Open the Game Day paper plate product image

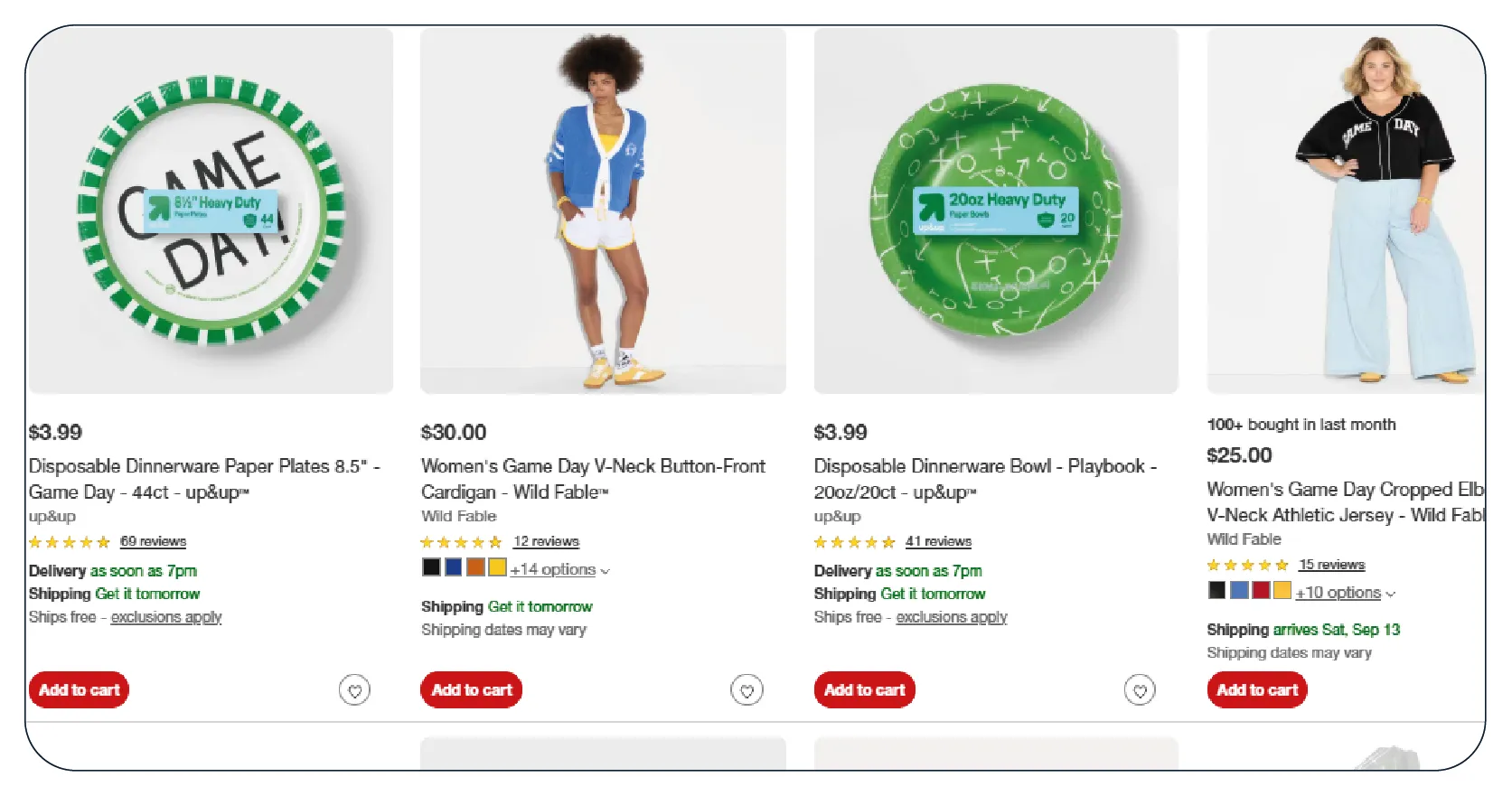211,211
